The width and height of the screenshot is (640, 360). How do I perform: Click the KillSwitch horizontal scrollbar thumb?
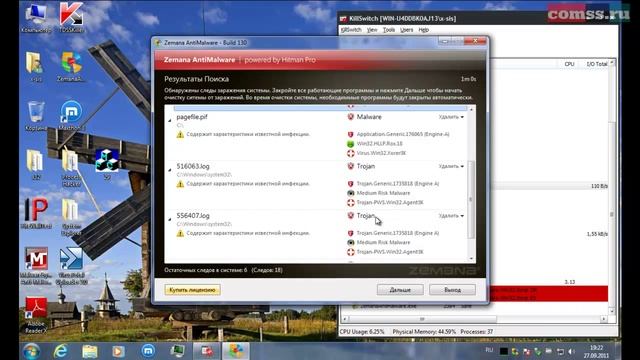pyautogui.click(x=422, y=319)
